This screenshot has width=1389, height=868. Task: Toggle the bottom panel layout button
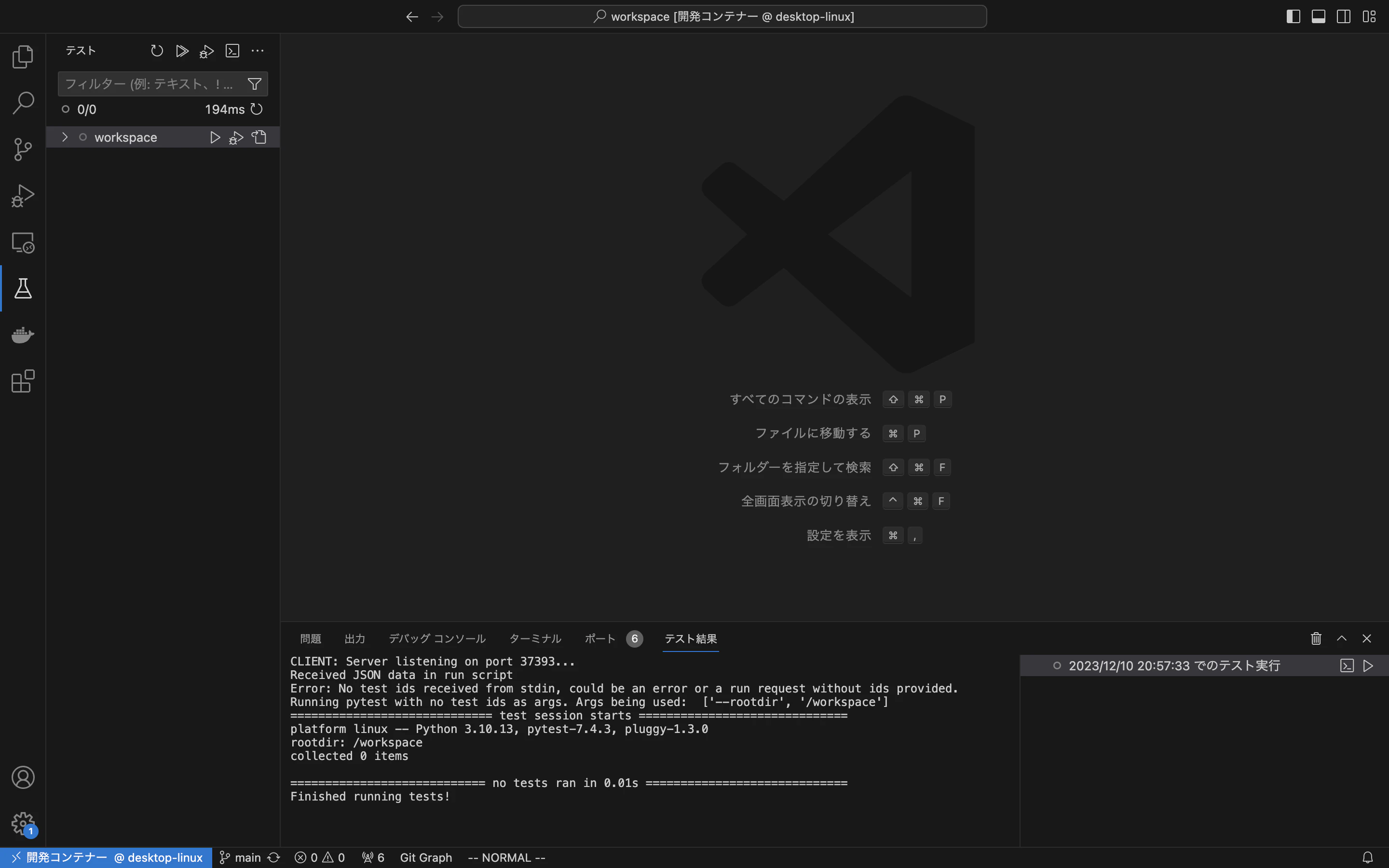tap(1319, 17)
